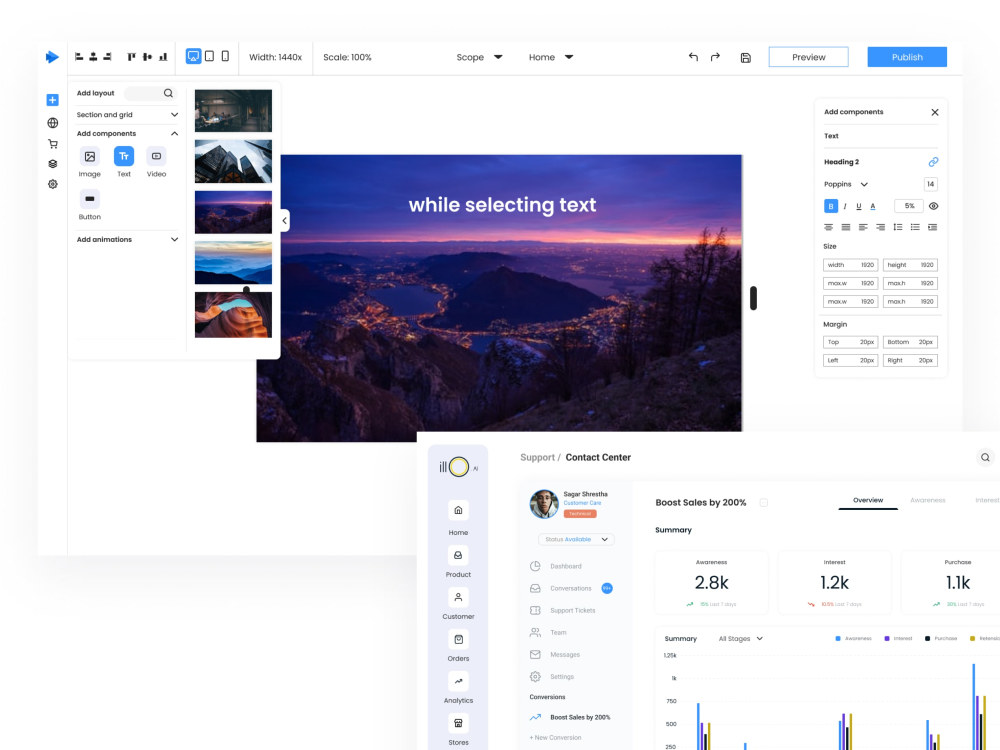Click the bullet list icon

(915, 227)
